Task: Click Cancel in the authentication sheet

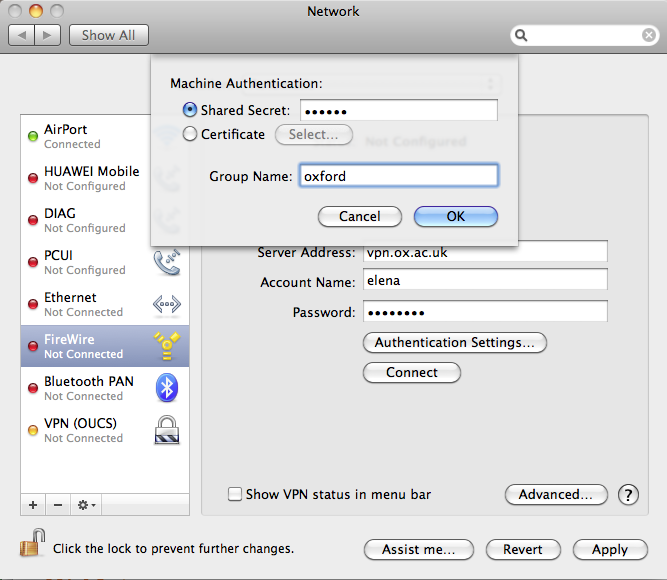Action: click(360, 216)
